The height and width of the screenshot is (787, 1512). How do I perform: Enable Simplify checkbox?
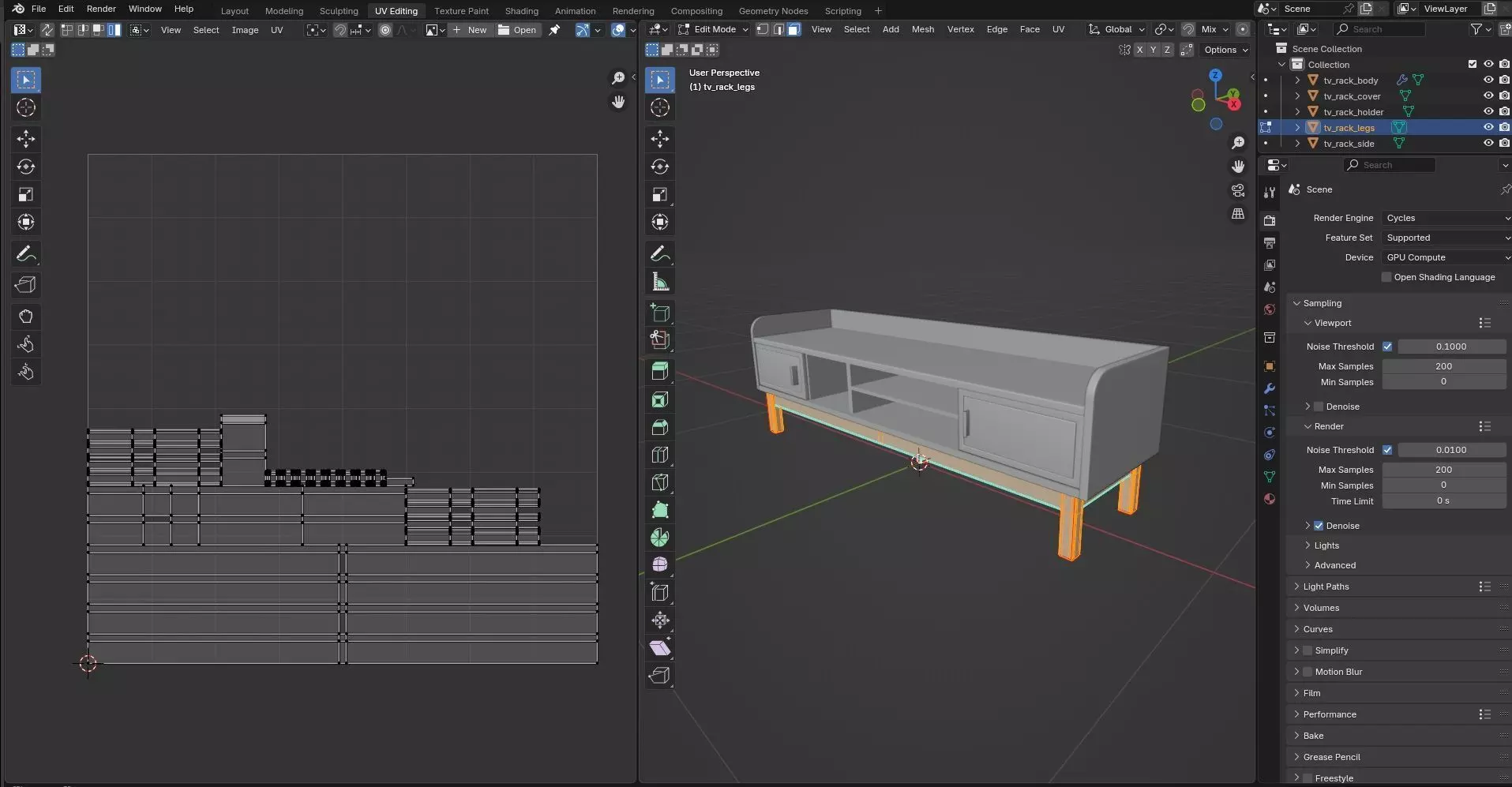point(1308,650)
